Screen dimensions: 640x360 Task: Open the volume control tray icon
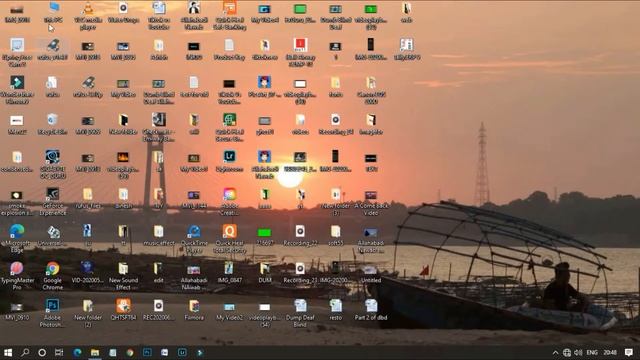578,353
